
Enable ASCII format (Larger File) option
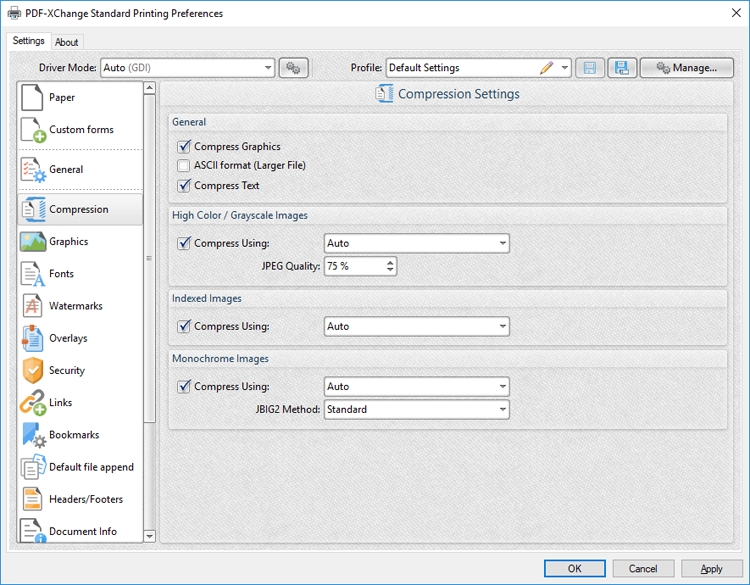point(184,166)
